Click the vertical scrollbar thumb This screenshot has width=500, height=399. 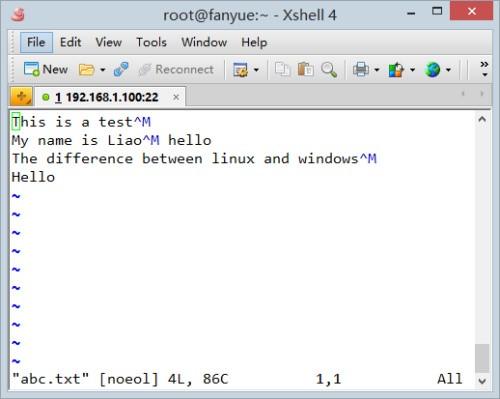[482, 358]
